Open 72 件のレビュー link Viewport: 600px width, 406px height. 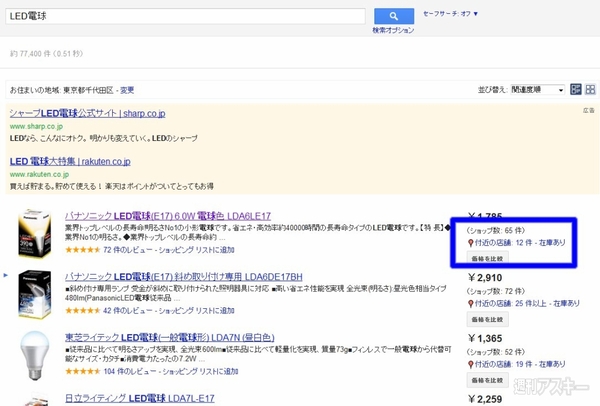click(x=128, y=250)
